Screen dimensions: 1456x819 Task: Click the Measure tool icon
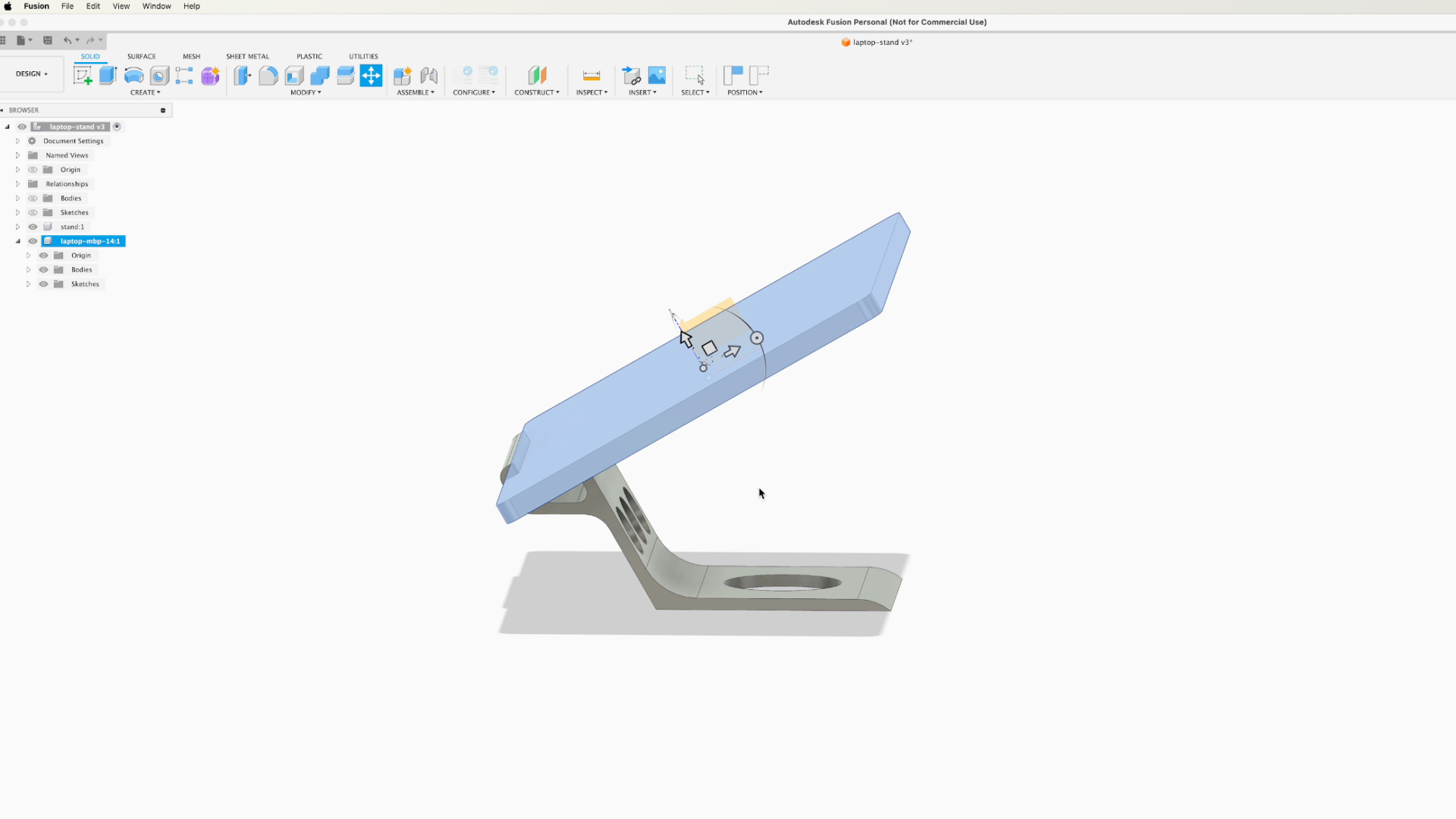point(591,75)
